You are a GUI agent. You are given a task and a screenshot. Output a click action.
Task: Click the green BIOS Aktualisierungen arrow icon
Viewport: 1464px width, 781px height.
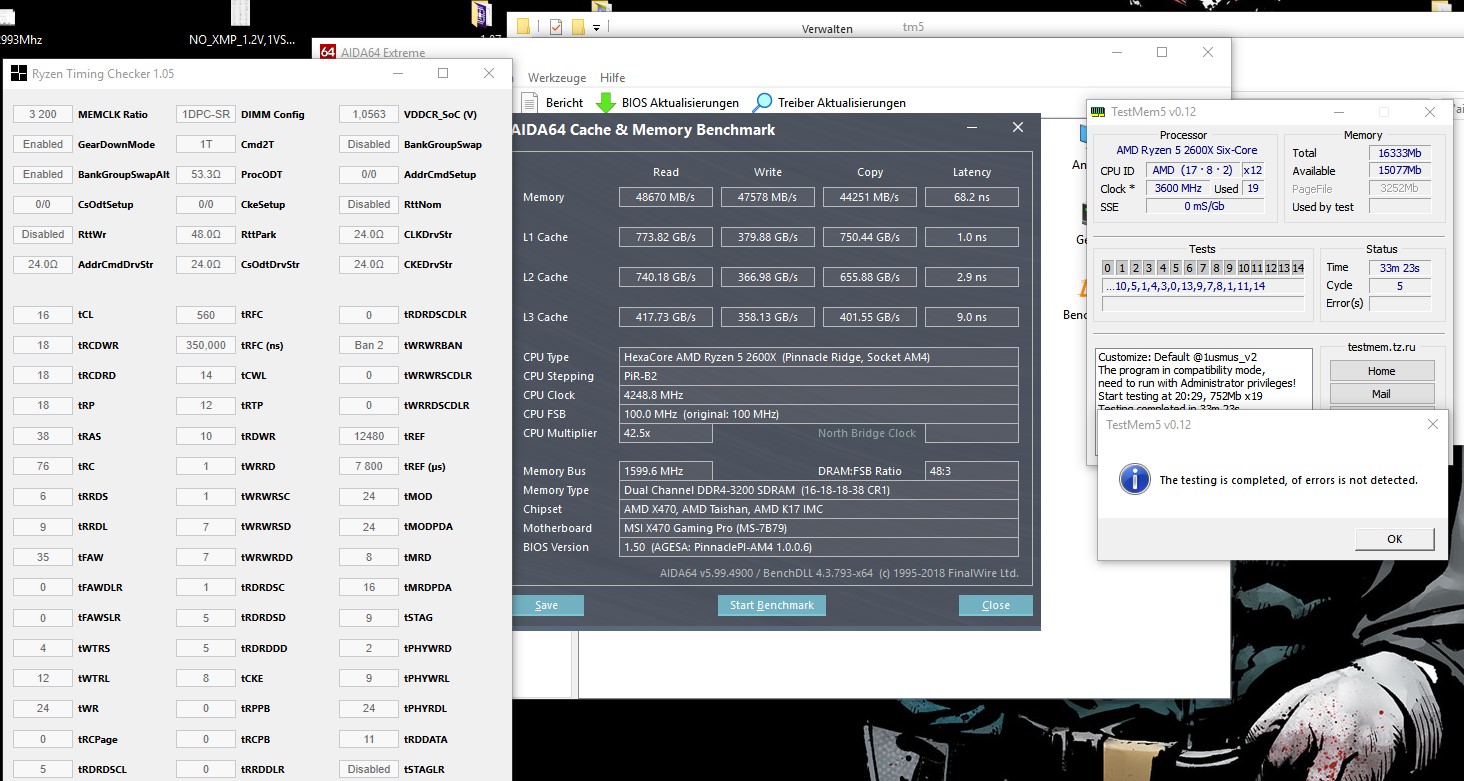(x=605, y=102)
